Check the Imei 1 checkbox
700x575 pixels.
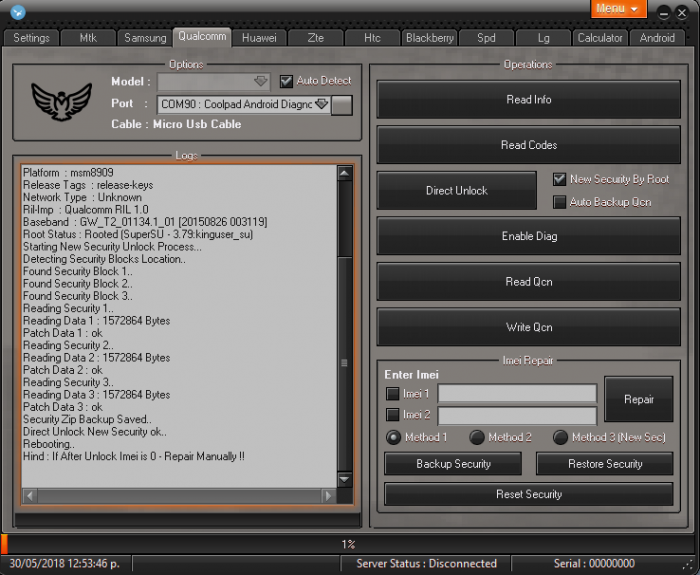pos(393,394)
